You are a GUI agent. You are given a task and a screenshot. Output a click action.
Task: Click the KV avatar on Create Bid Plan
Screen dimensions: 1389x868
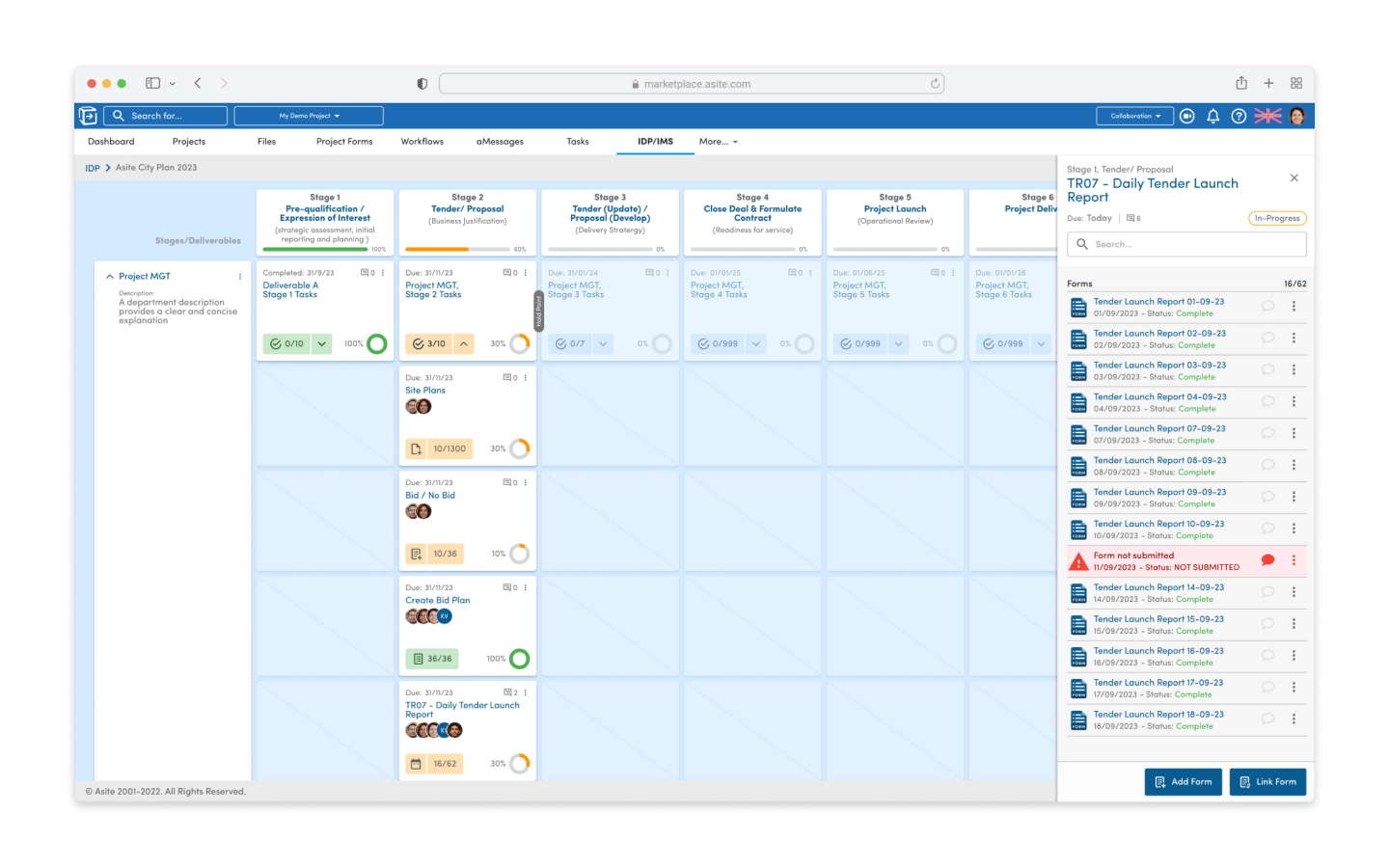point(445,616)
